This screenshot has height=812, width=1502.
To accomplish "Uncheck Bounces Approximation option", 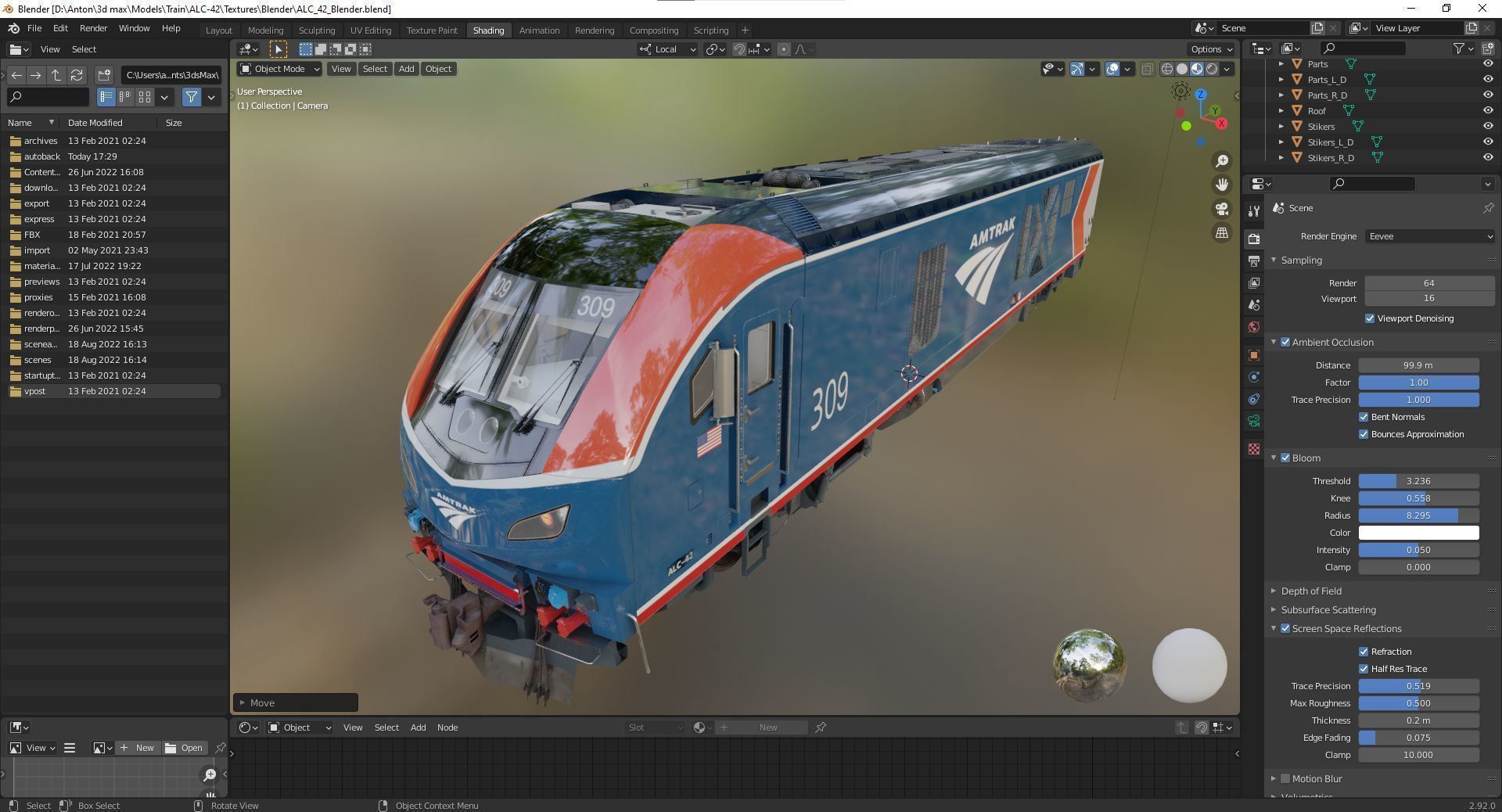I will [x=1364, y=434].
